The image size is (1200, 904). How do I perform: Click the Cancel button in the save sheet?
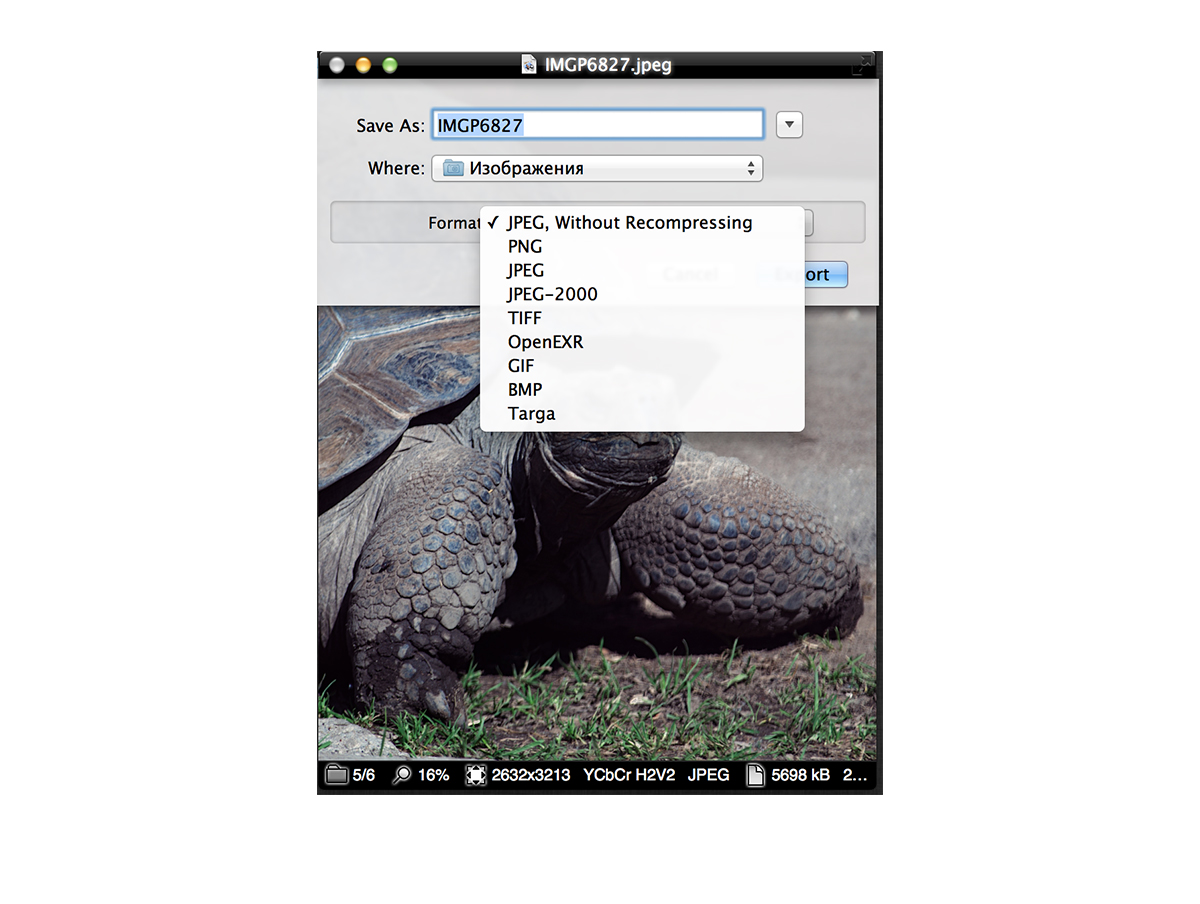tap(690, 274)
